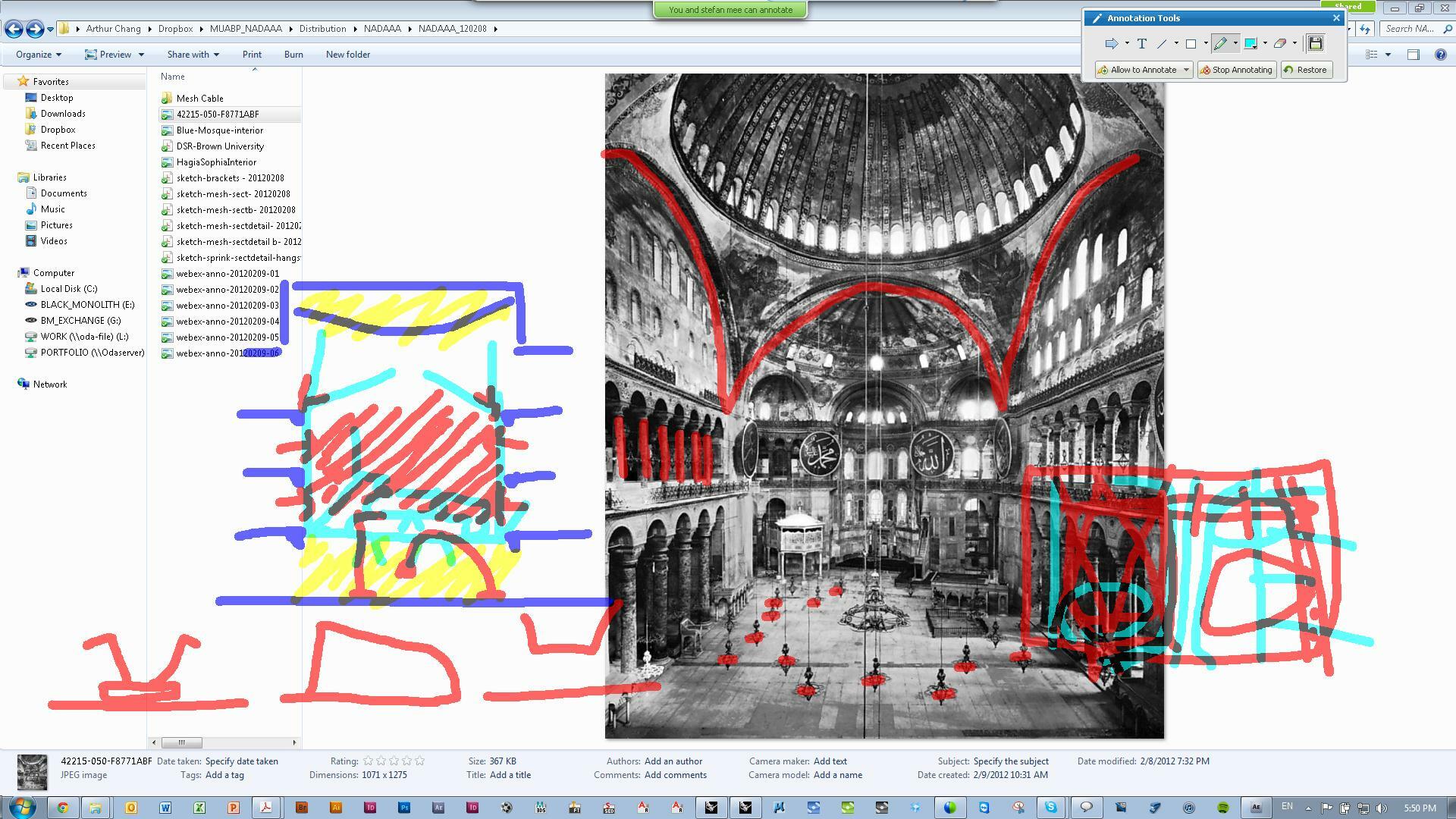Screen dimensions: 1456x819
Task: Click Dropbox in the address breadcrumb
Action: (x=175, y=29)
